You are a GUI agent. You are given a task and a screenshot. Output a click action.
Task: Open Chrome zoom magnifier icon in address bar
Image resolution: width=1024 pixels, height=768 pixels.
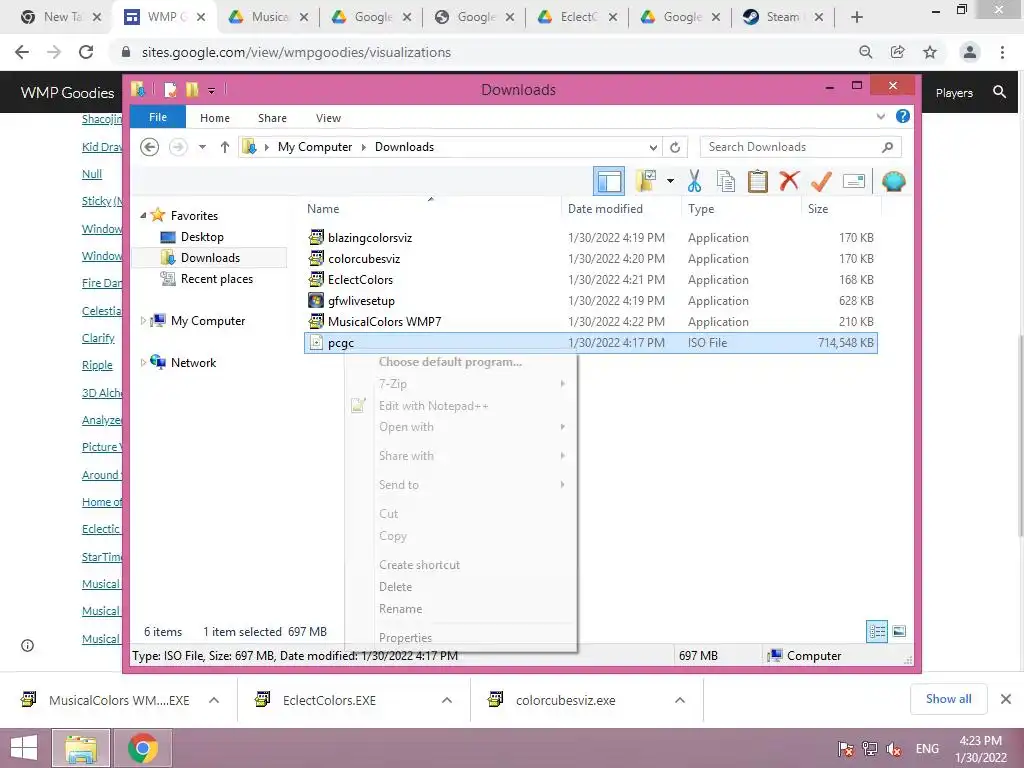pyautogui.click(x=865, y=52)
